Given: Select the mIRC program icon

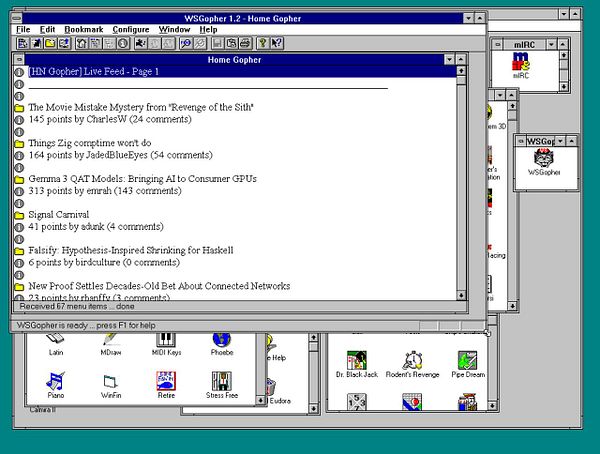Looking at the screenshot, I should click(521, 65).
